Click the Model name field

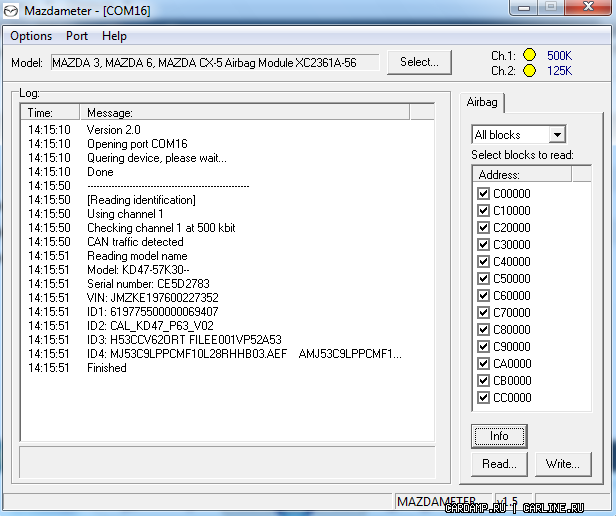(215, 62)
